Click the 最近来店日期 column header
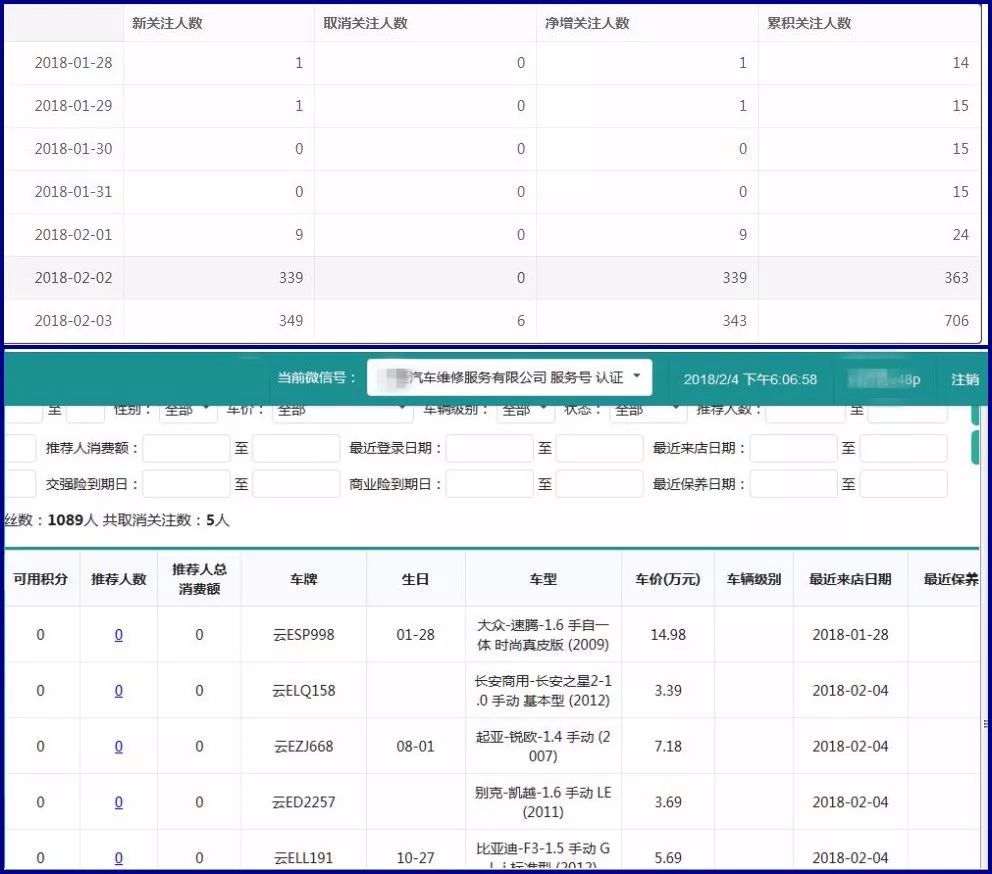Image resolution: width=992 pixels, height=874 pixels. click(x=850, y=579)
